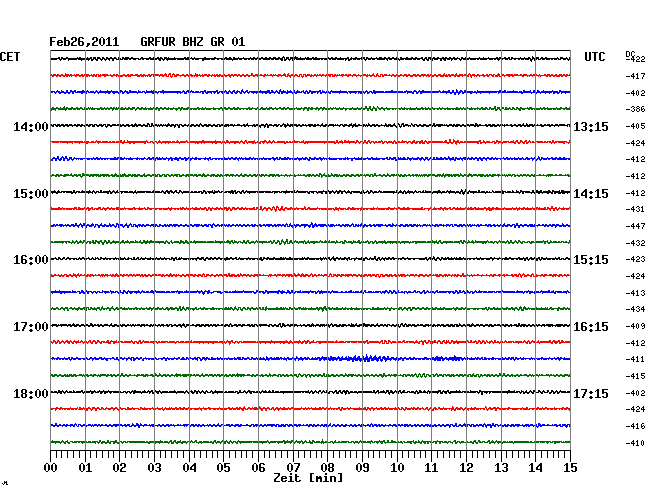This screenshot has height=494, width=650.
Task: Click minute tick label "01"
Action: 85,468
